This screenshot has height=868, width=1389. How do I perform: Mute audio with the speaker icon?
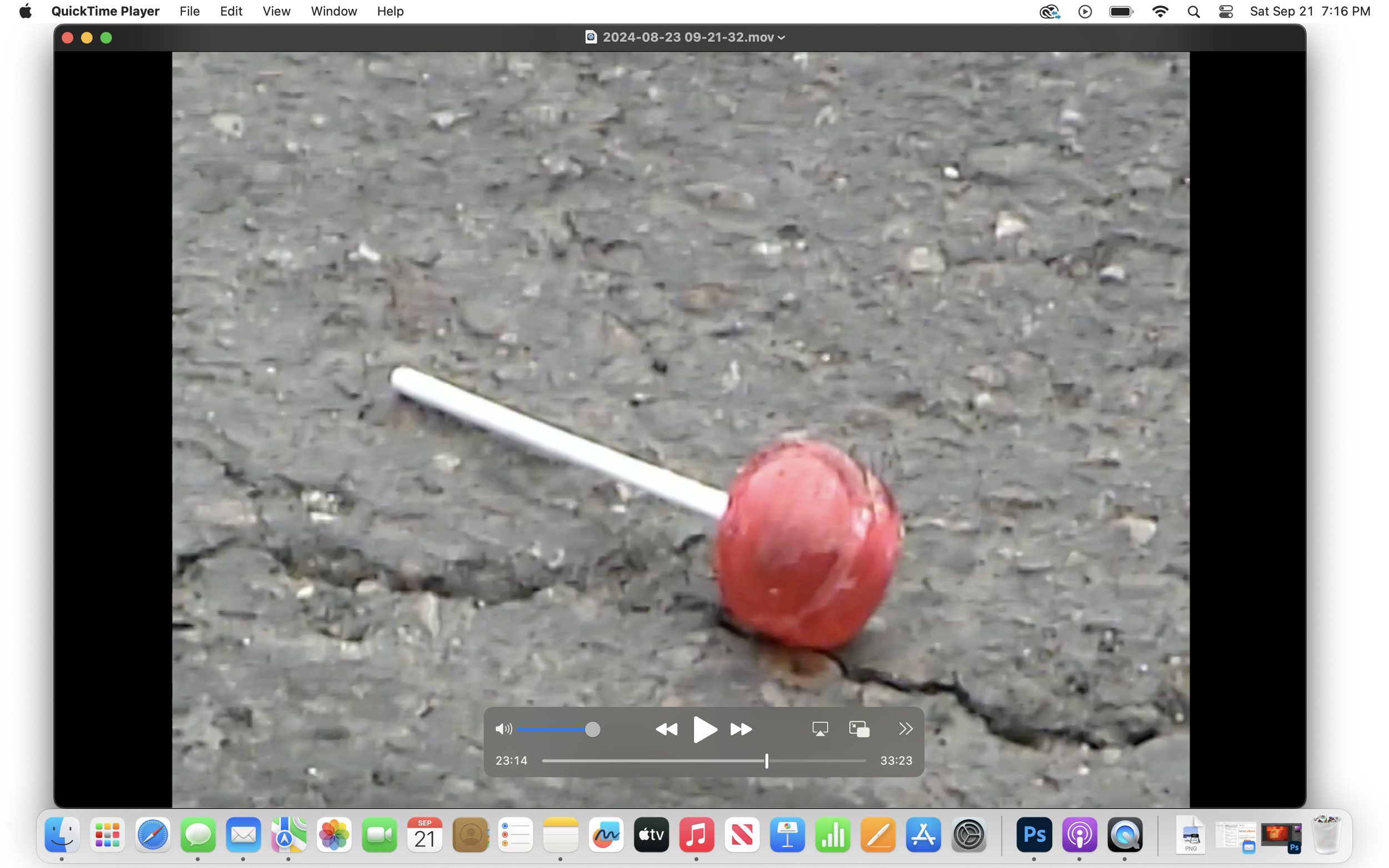(503, 729)
